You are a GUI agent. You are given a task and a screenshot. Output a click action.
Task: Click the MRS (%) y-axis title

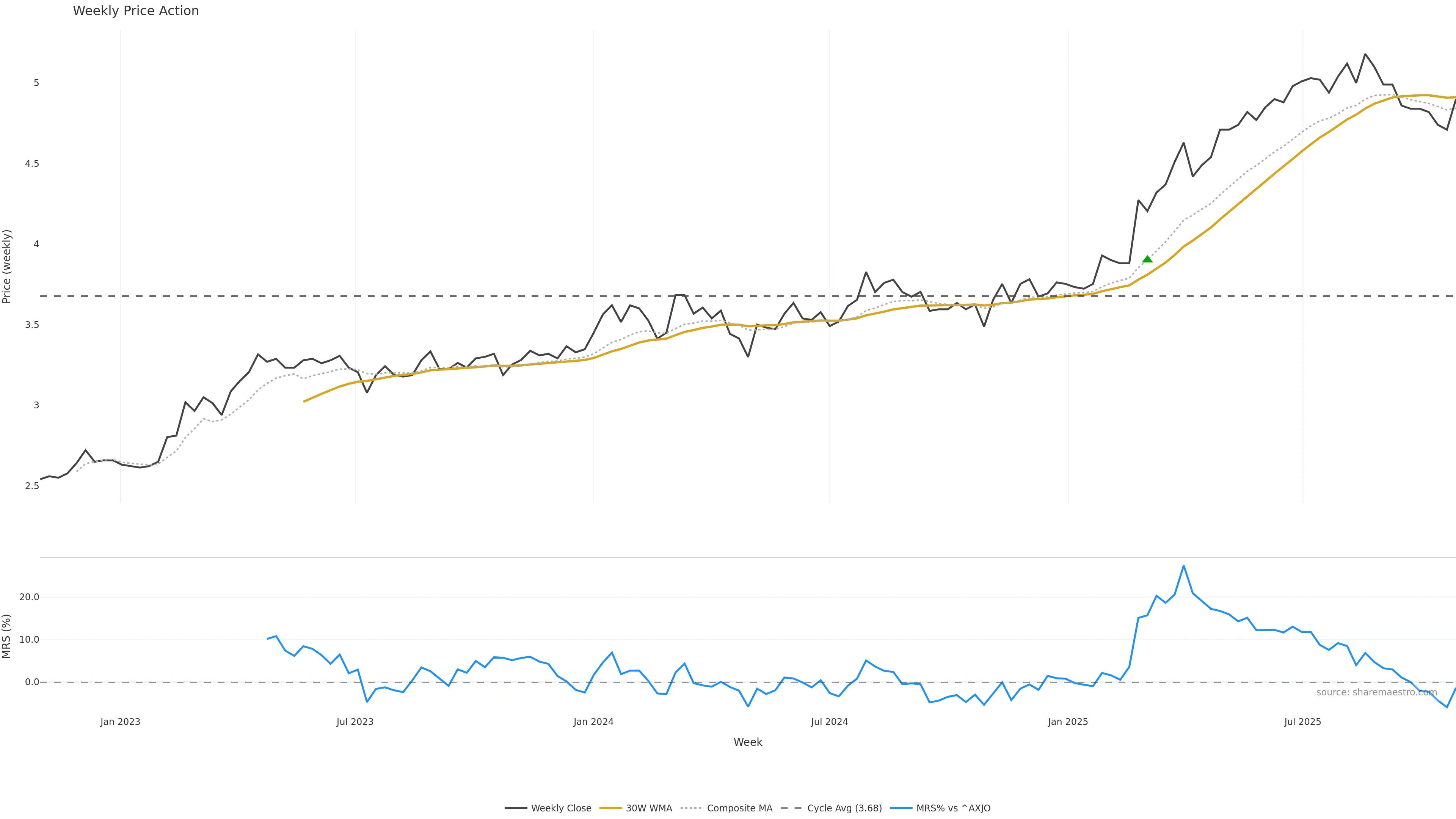tap(7, 636)
